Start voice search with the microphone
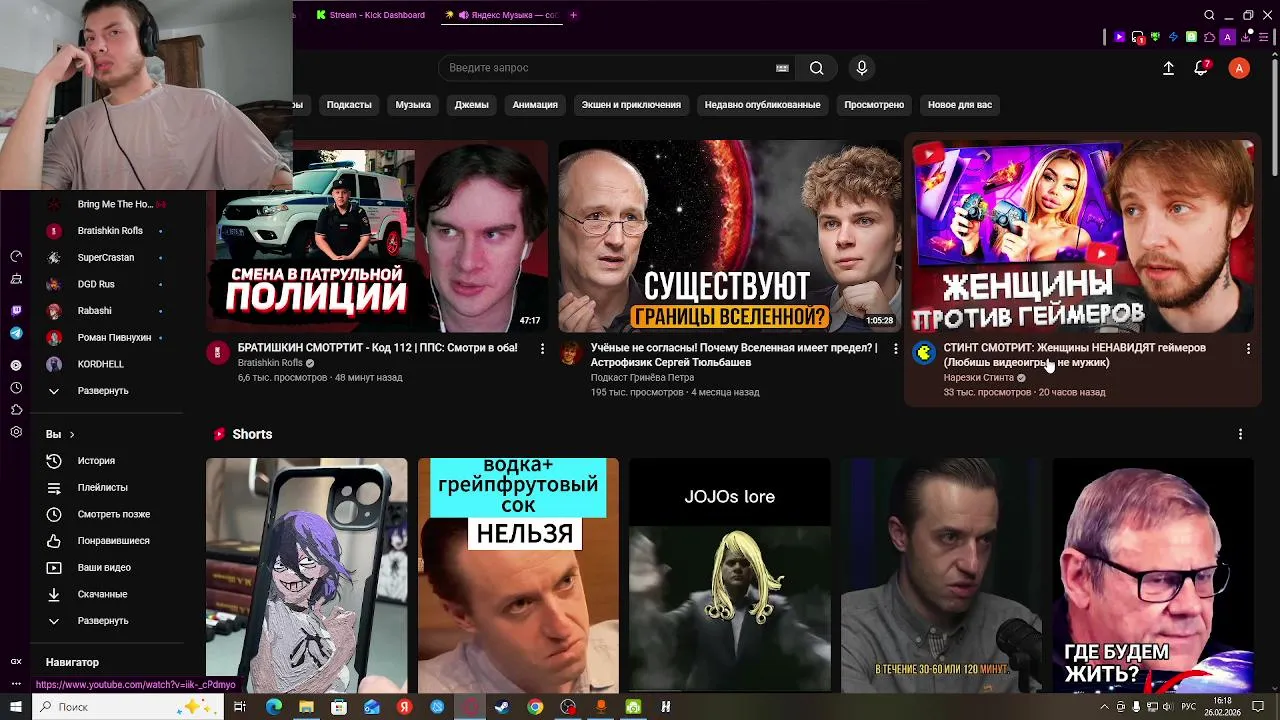 (x=862, y=68)
